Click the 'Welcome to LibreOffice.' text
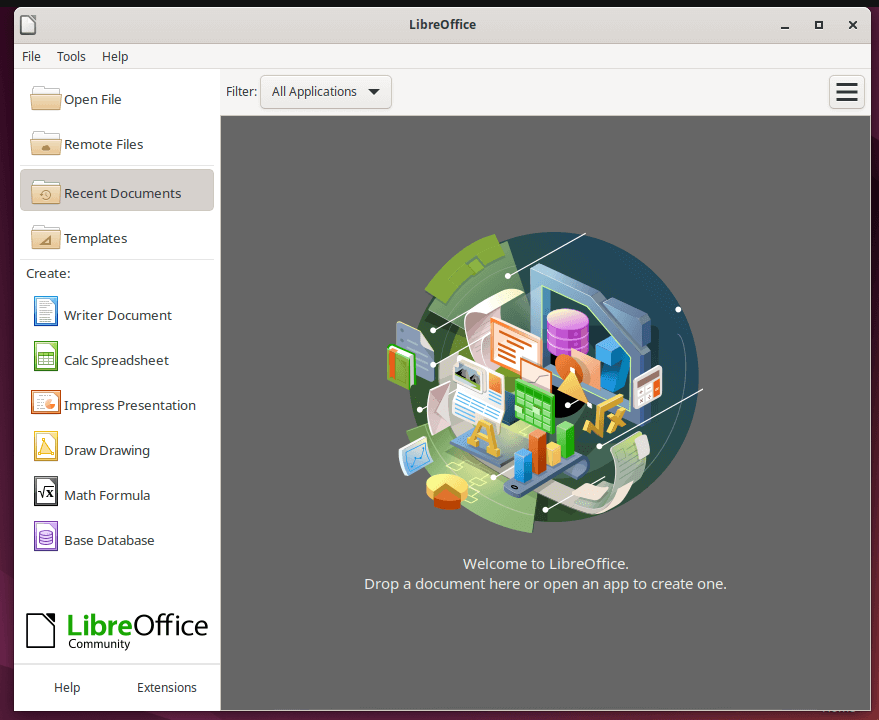This screenshot has height=720, width=879. coord(545,564)
